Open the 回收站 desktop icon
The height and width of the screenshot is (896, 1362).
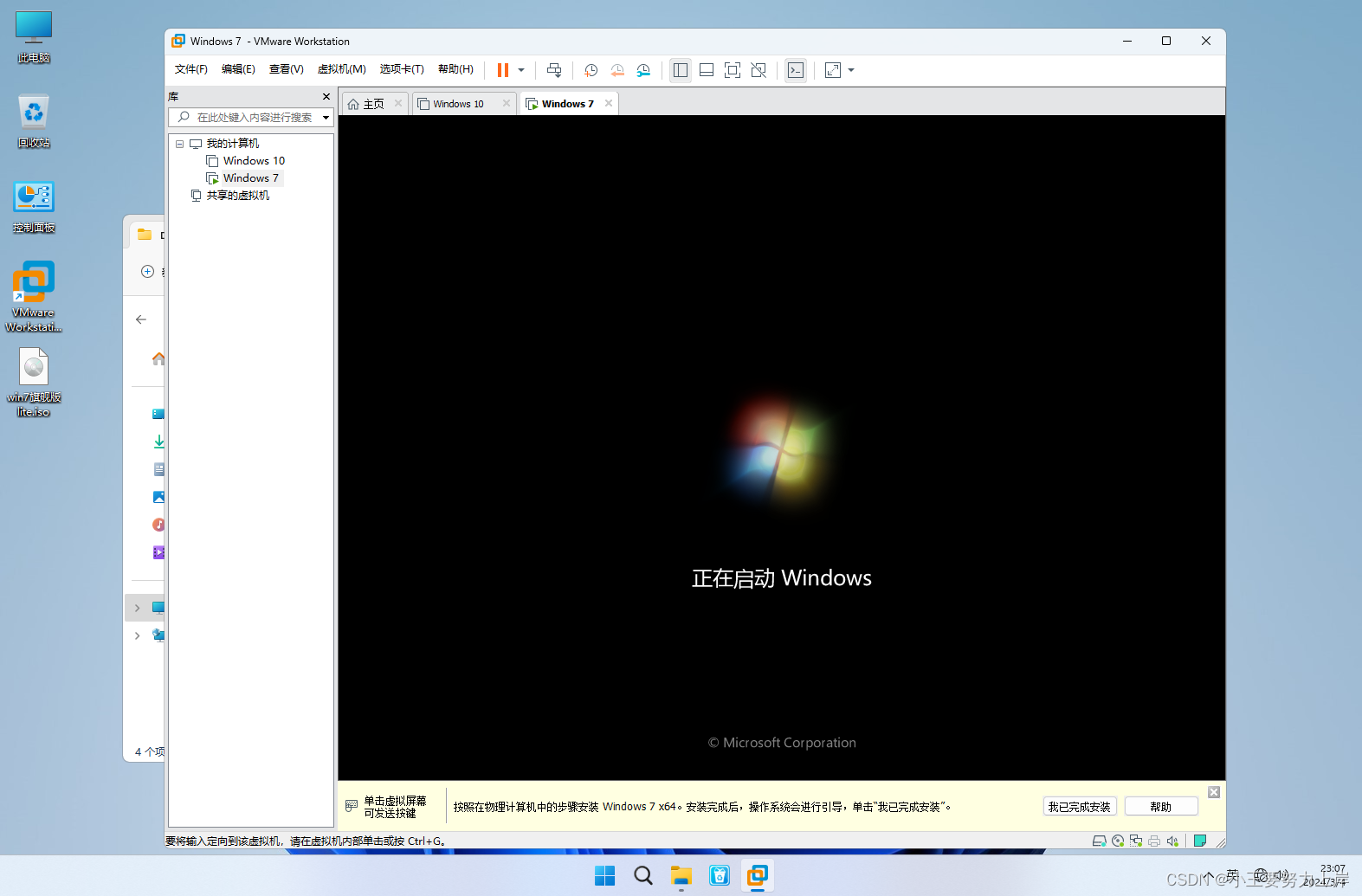(34, 121)
